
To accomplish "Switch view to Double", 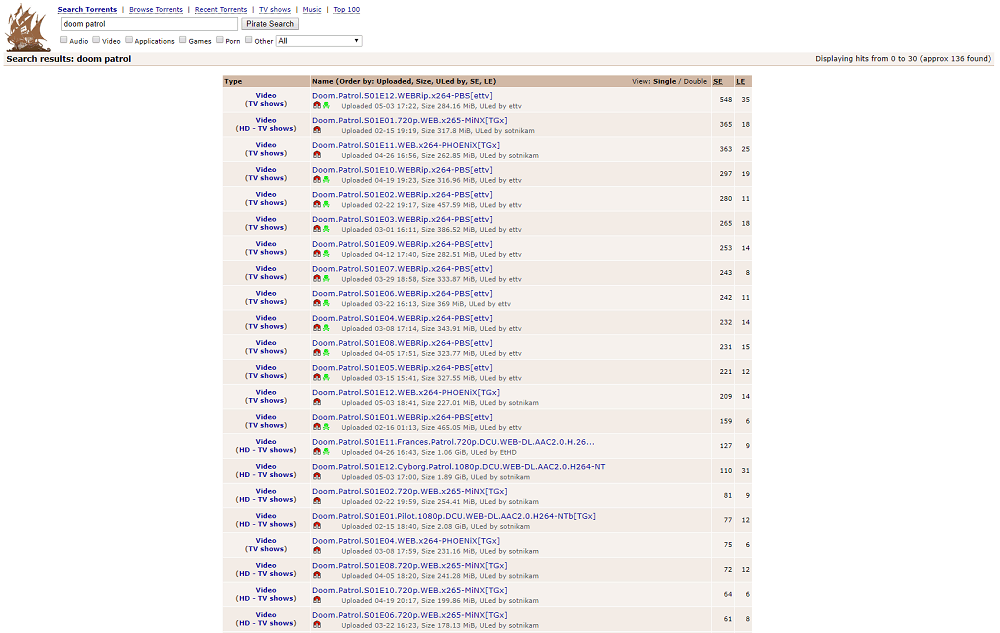I will (x=695, y=82).
